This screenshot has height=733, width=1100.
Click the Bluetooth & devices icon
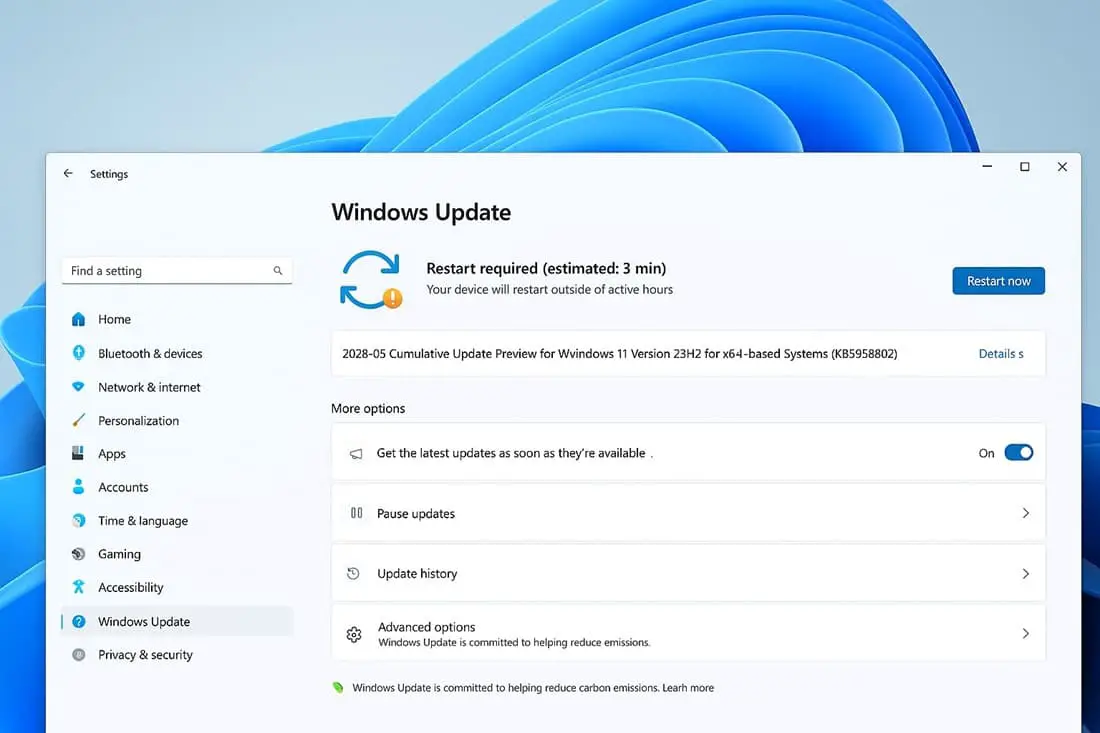(x=79, y=353)
